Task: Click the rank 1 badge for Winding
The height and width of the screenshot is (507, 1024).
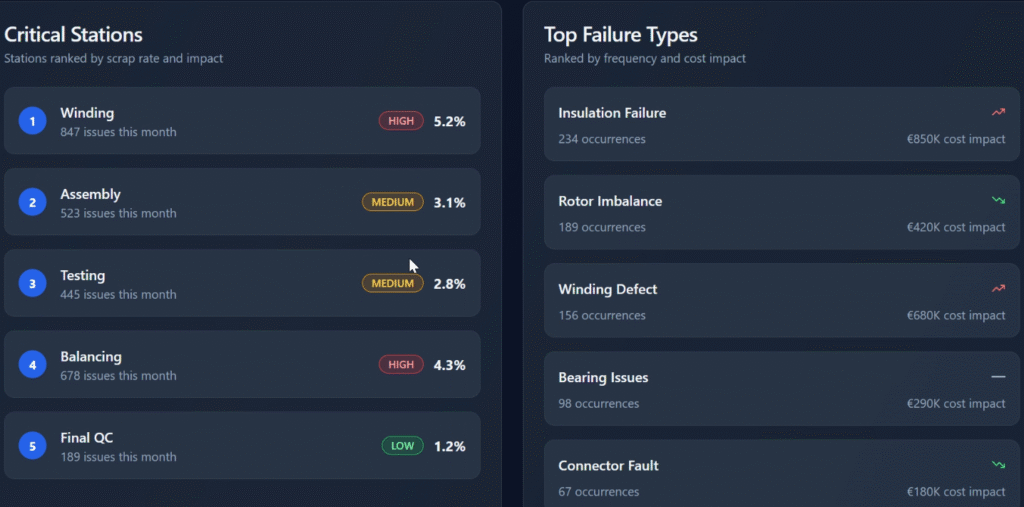Action: click(x=32, y=121)
